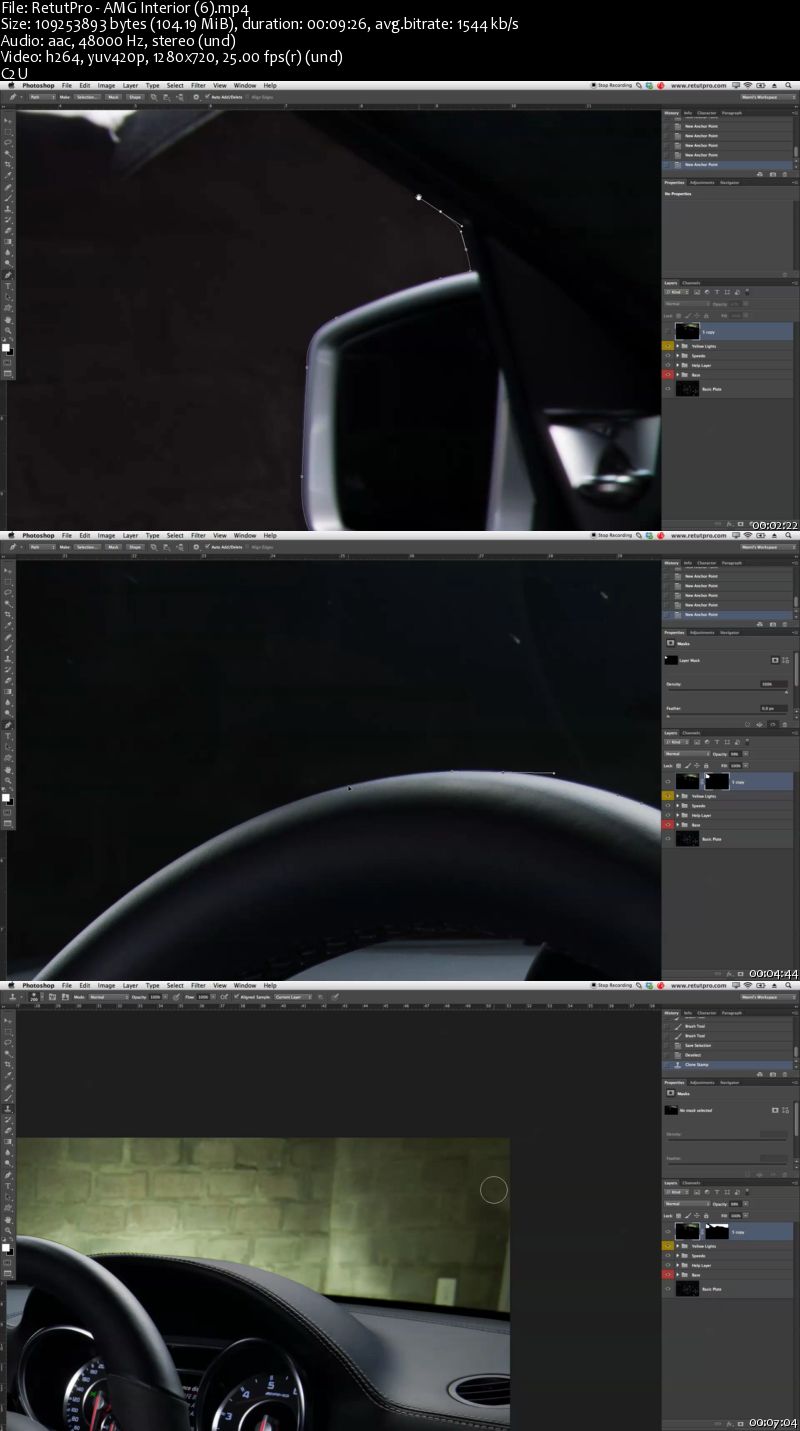Viewport: 800px width, 1431px height.
Task: Select the Lasso tool in the top frame's toolbar
Action: (x=9, y=143)
